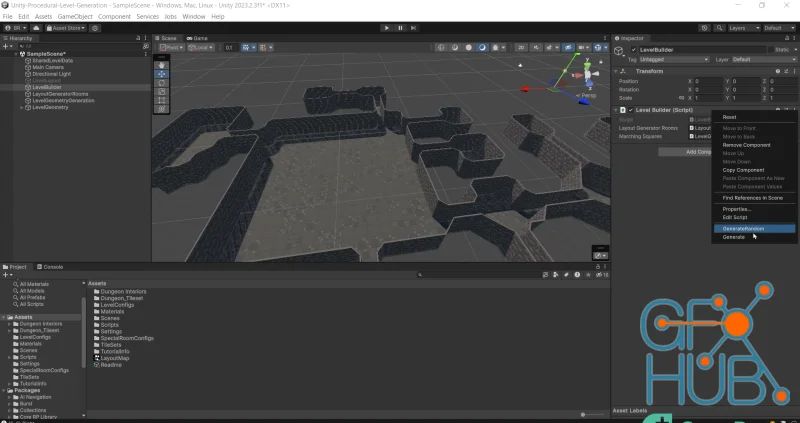Open the Asset Store dropdown

point(66,28)
